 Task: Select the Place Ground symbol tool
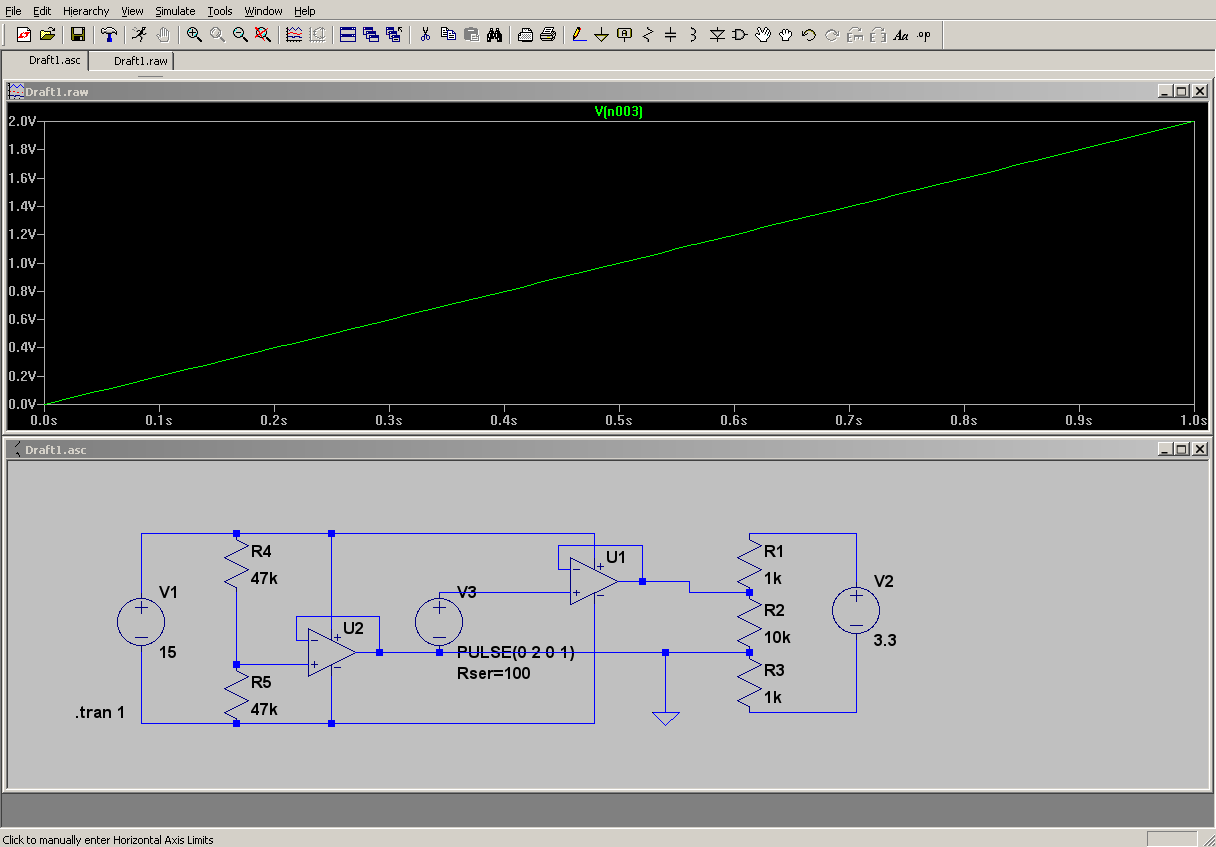(601, 35)
